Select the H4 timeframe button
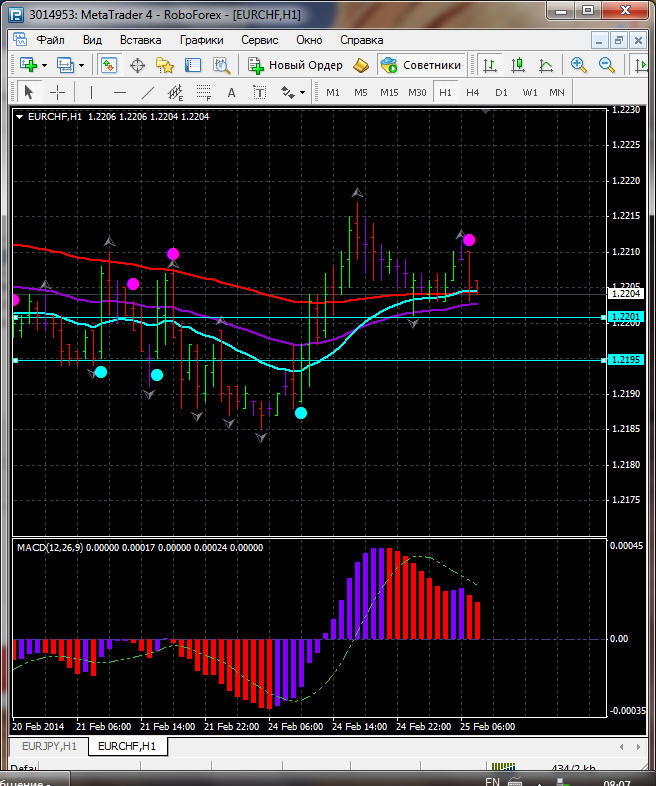Image resolution: width=656 pixels, height=786 pixels. (x=473, y=92)
